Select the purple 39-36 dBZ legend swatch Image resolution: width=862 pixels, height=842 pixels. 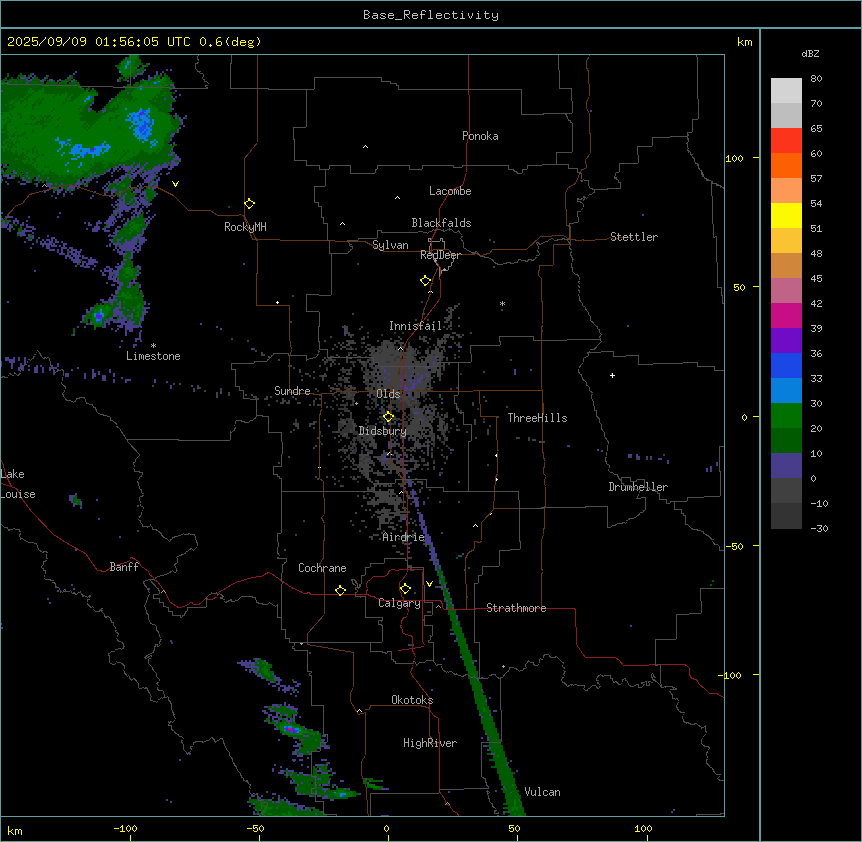[786, 341]
